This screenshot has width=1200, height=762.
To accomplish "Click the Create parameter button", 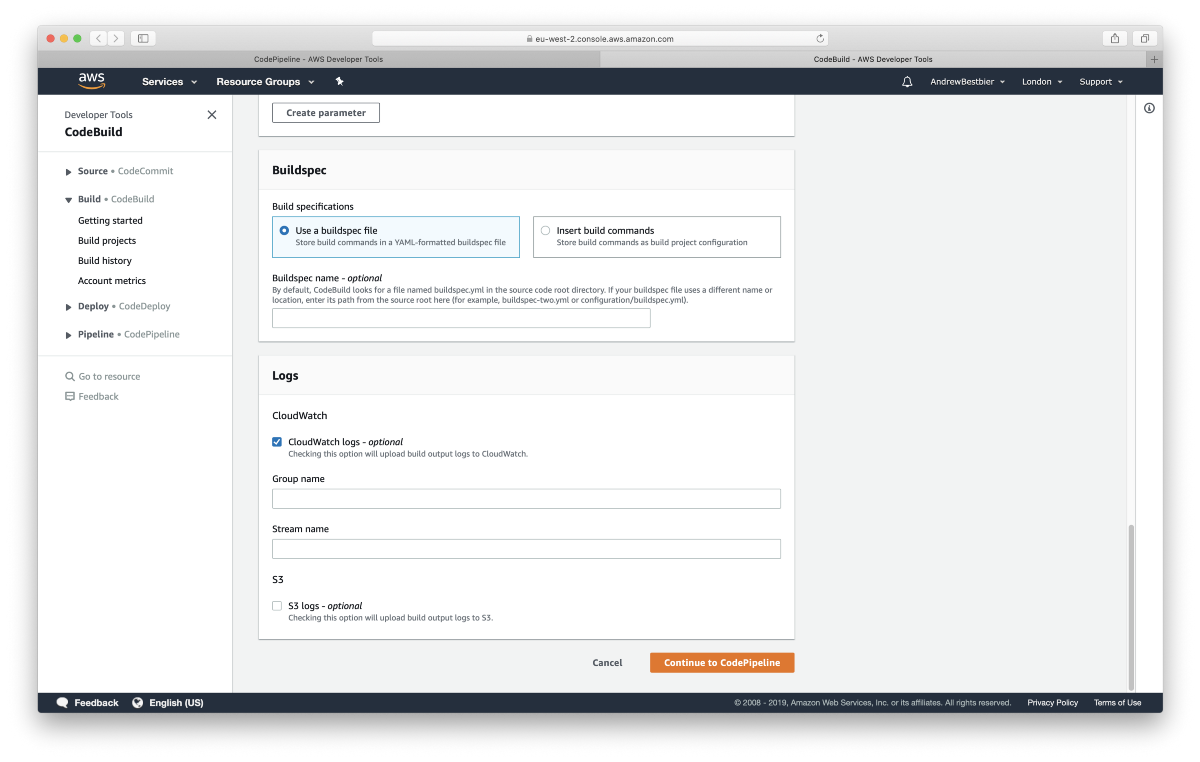I will (x=326, y=113).
